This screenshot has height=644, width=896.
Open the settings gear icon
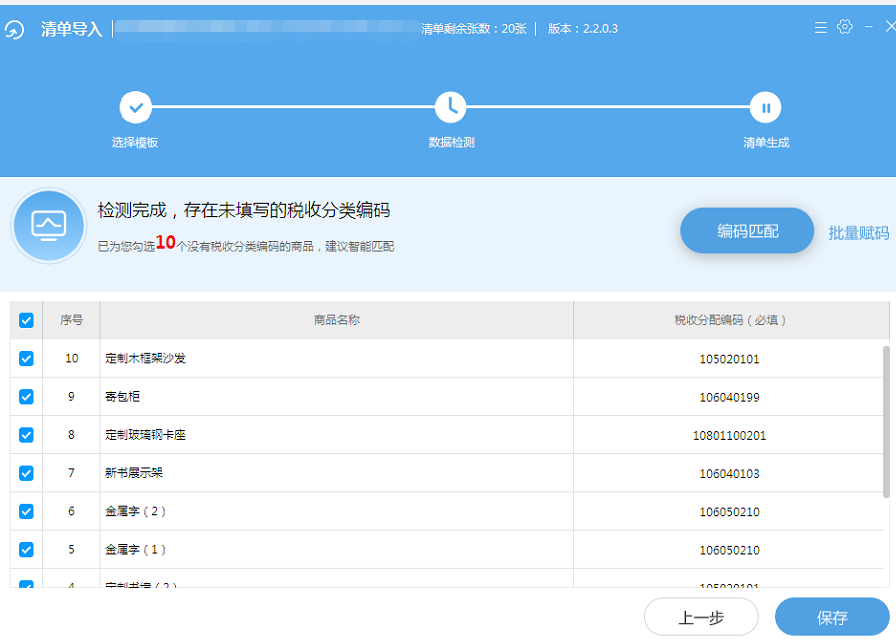tap(845, 27)
